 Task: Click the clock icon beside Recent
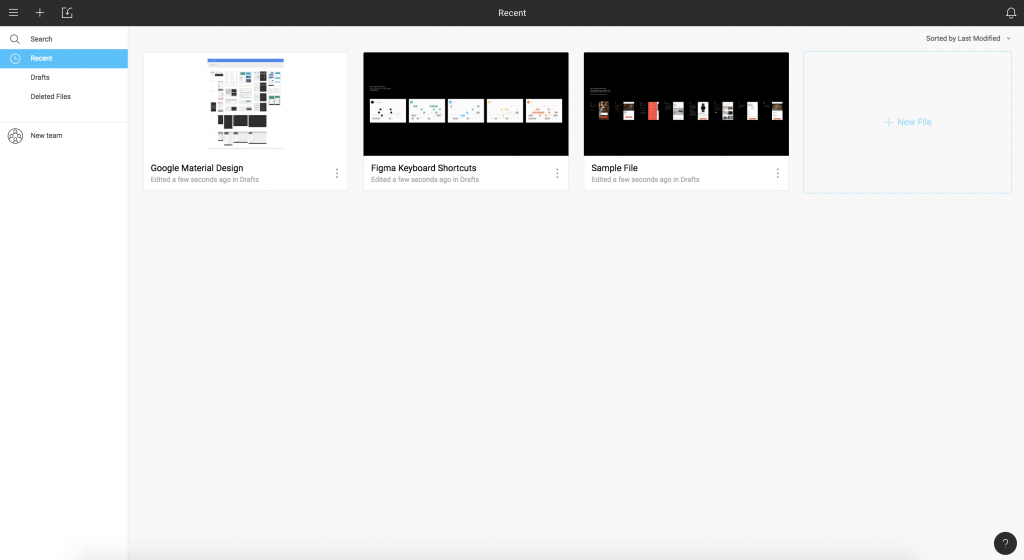(14, 58)
